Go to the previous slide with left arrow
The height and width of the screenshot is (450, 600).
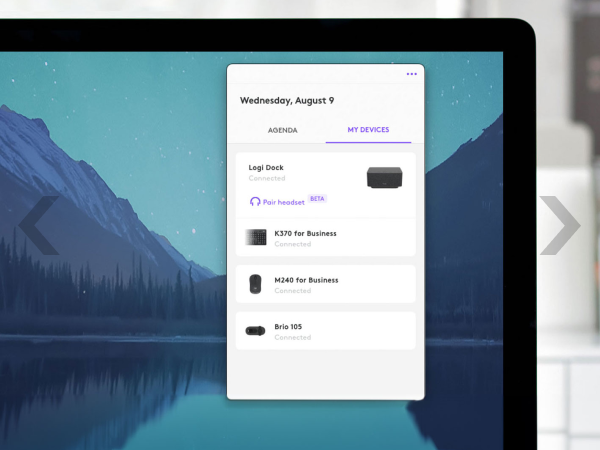(39, 225)
